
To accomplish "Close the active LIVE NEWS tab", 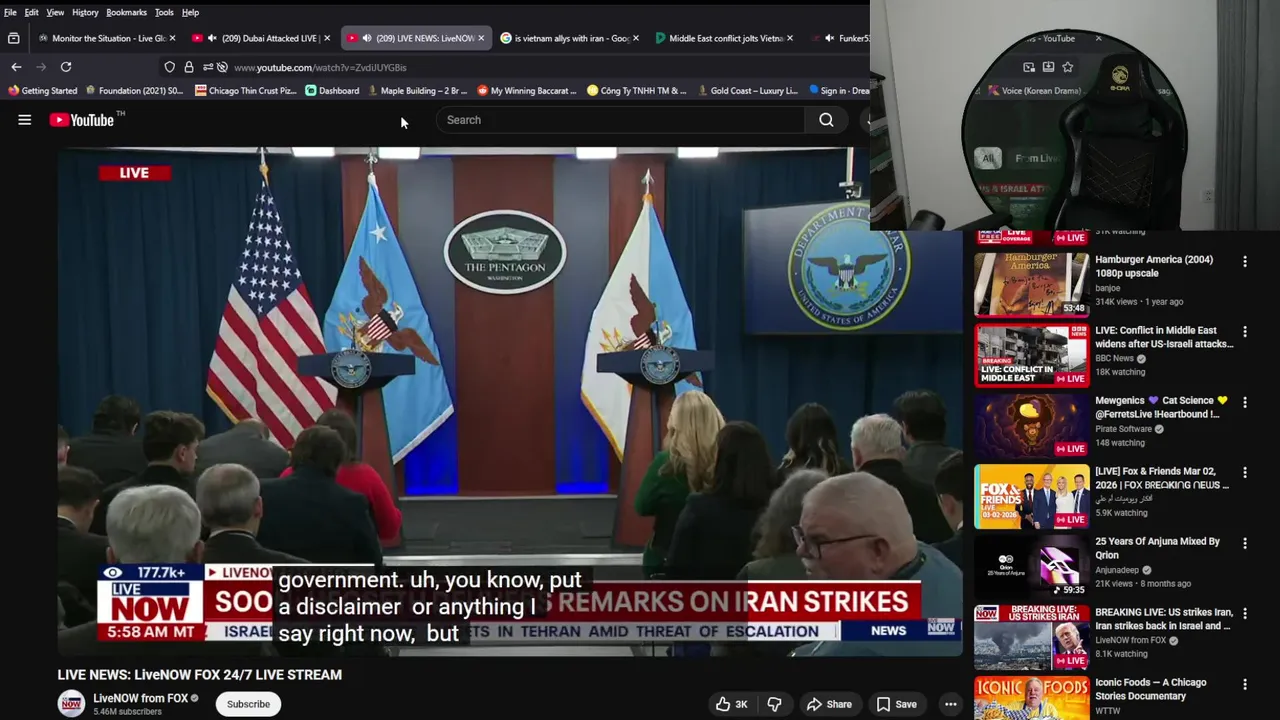I will pyautogui.click(x=480, y=38).
